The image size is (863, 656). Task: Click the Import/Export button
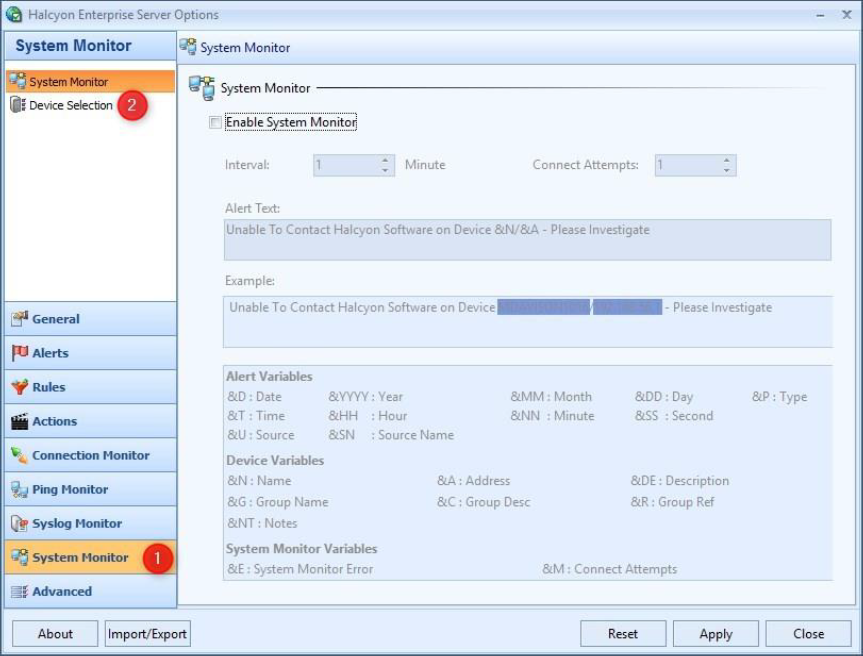coord(148,633)
